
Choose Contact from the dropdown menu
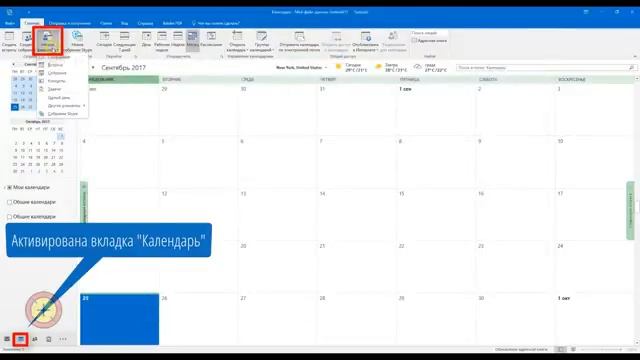click(62, 81)
